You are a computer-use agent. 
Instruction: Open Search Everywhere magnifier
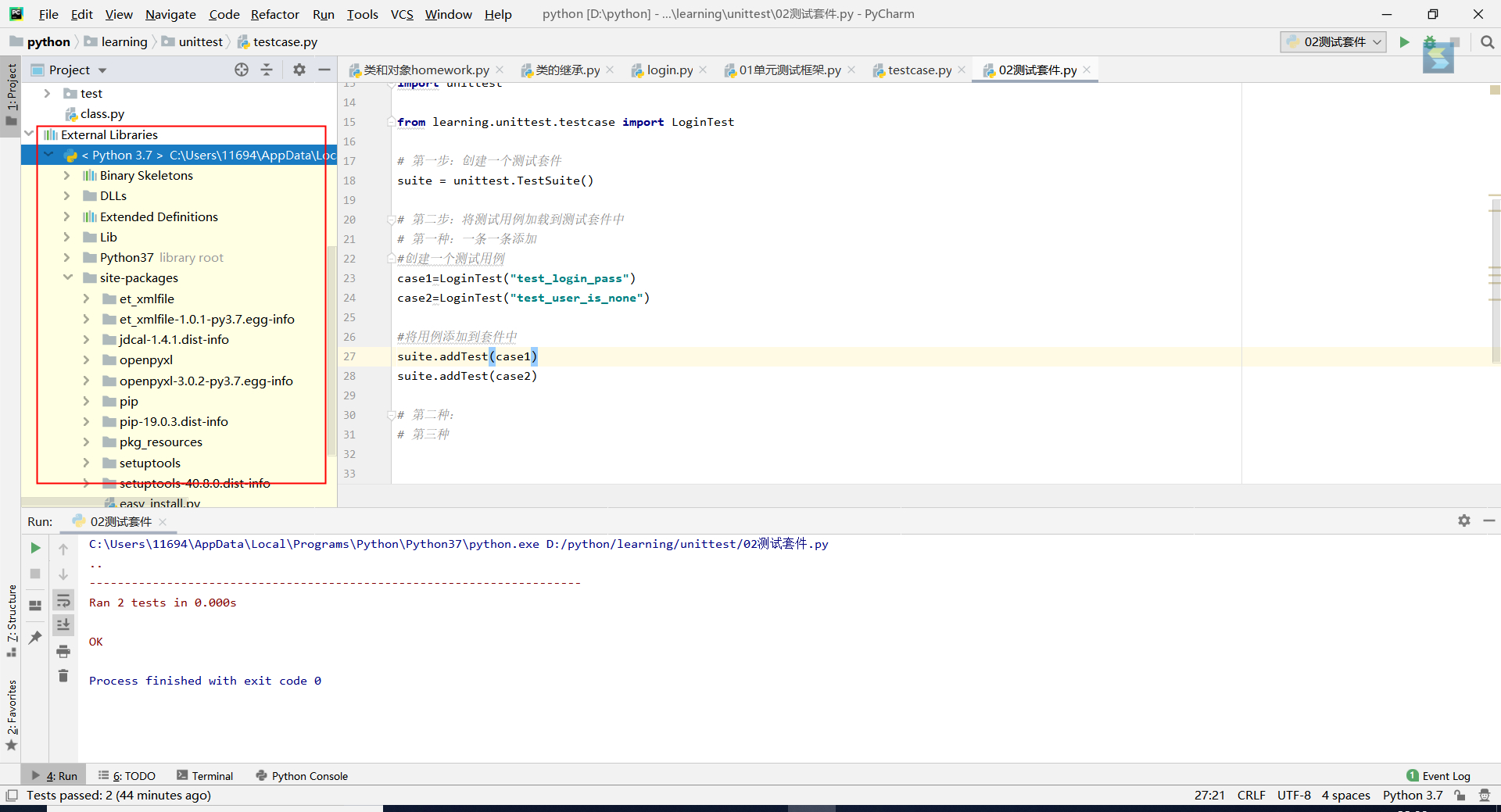[x=1488, y=41]
